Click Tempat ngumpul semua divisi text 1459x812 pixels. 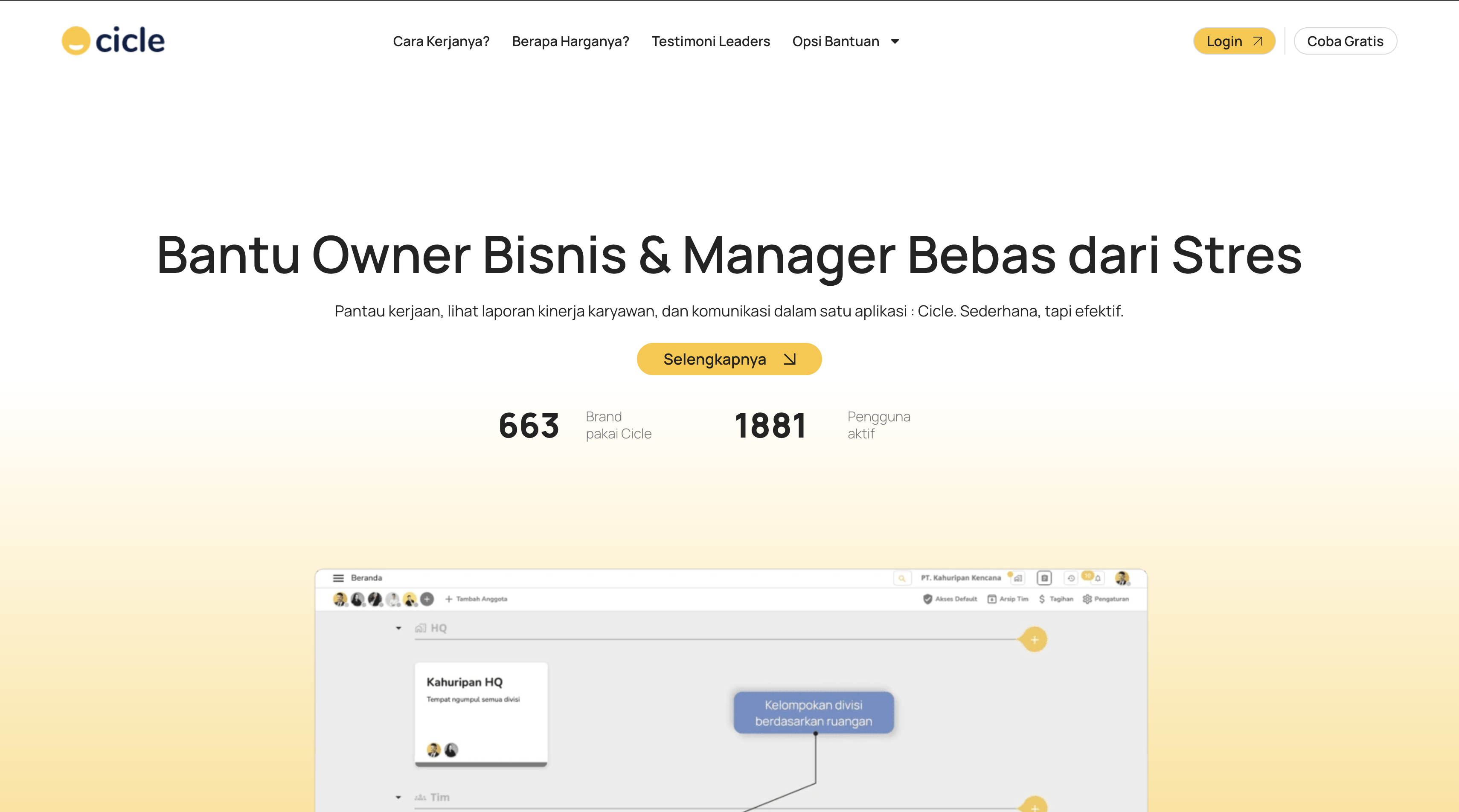pyautogui.click(x=473, y=699)
